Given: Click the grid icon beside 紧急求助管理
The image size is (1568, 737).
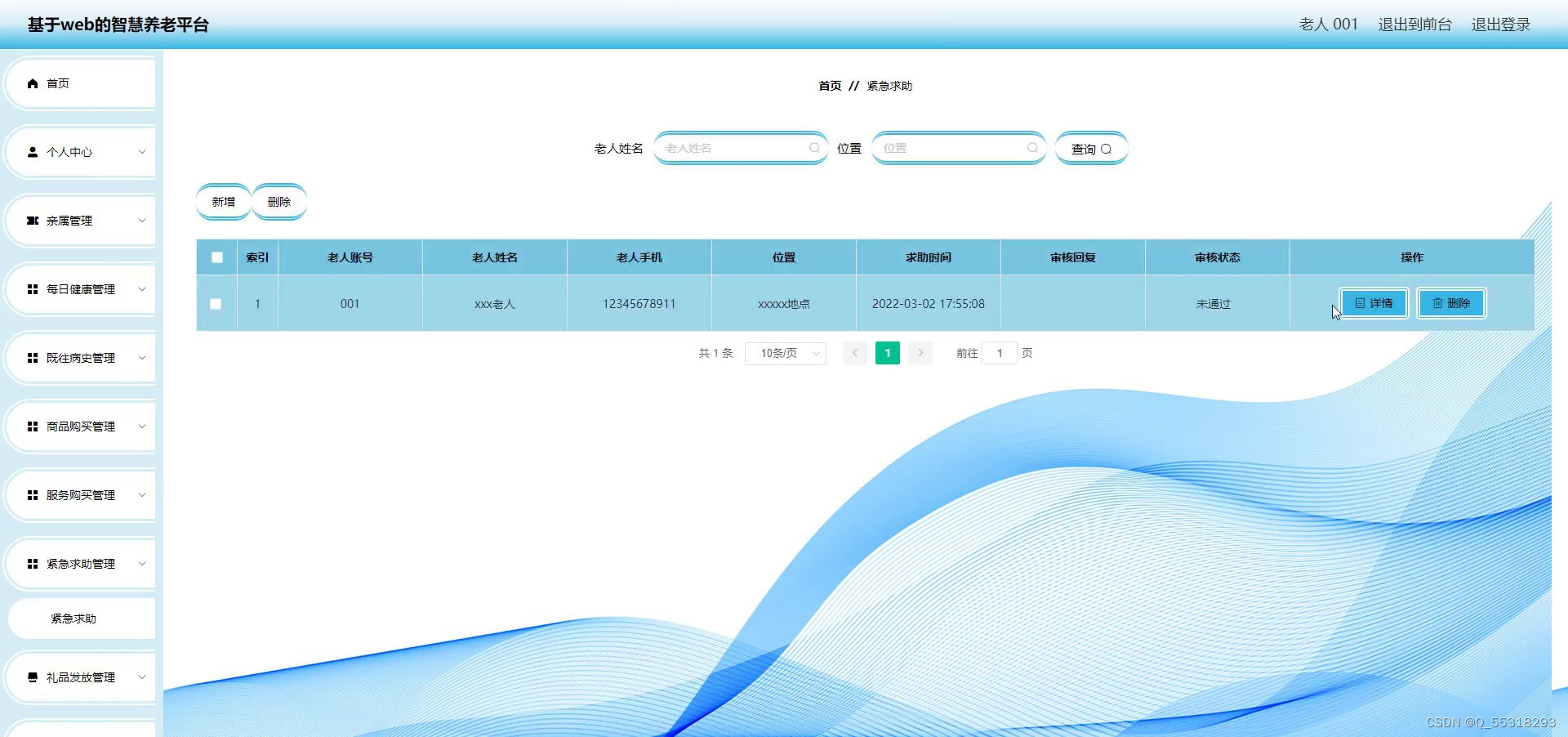Looking at the screenshot, I should coord(33,564).
